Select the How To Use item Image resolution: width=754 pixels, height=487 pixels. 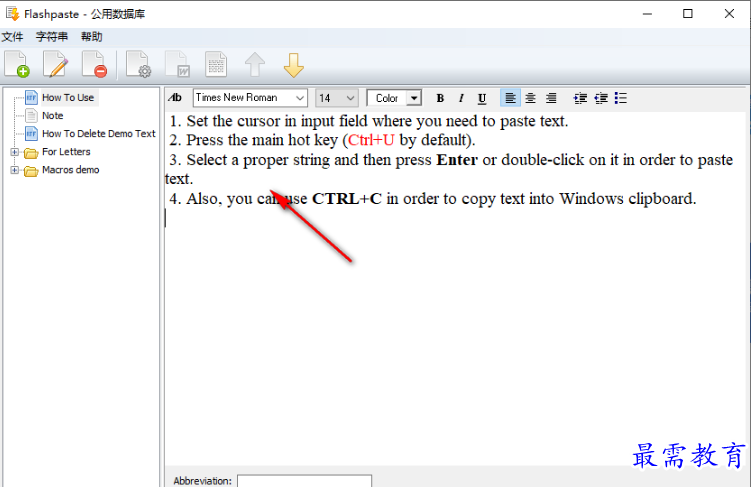tap(68, 98)
